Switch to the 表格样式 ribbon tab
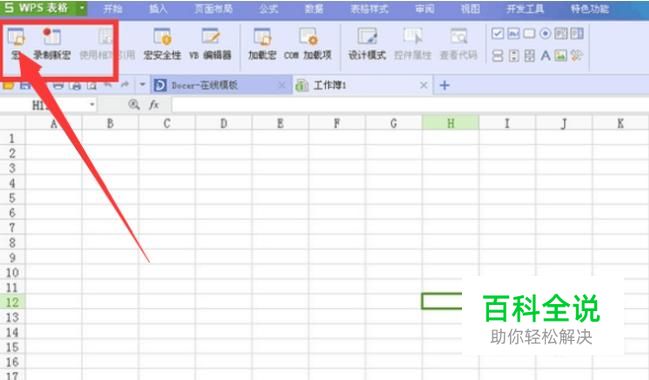The image size is (649, 380). [x=370, y=9]
